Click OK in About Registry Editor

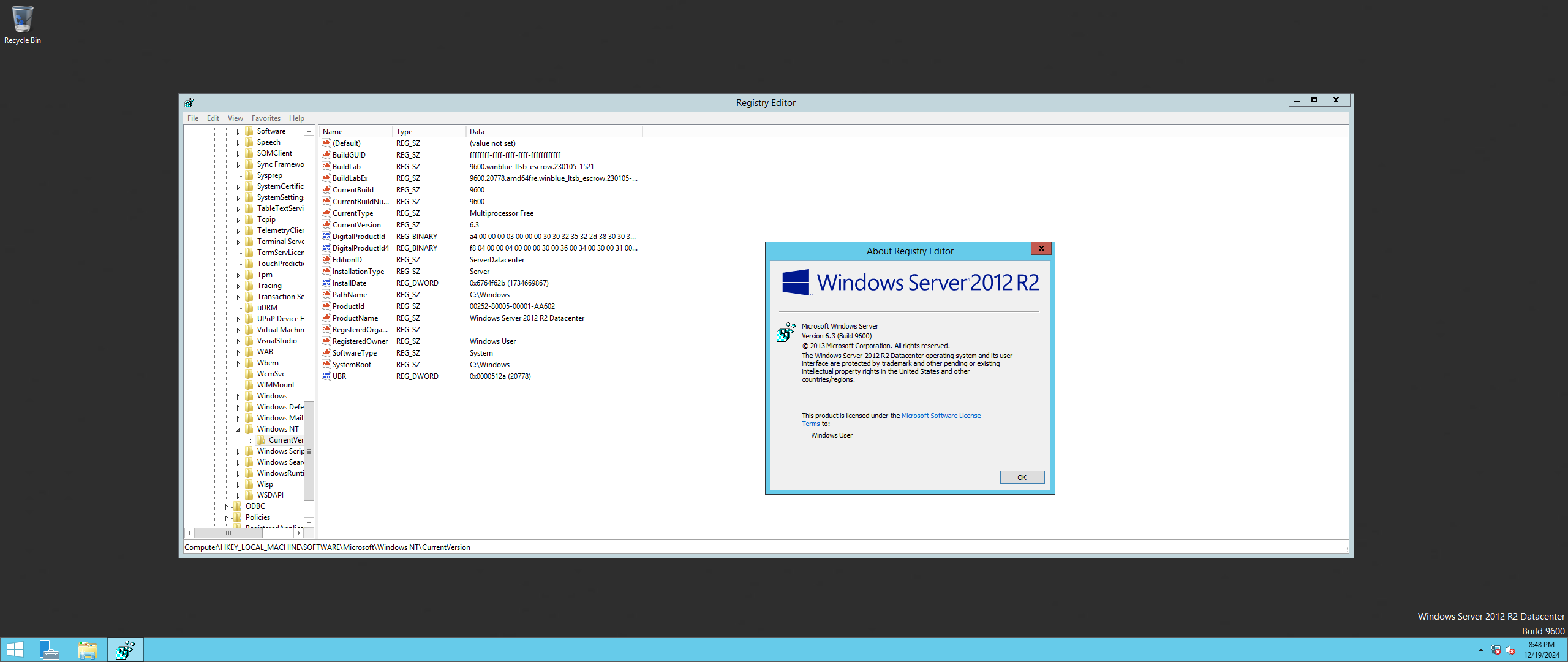[1022, 477]
